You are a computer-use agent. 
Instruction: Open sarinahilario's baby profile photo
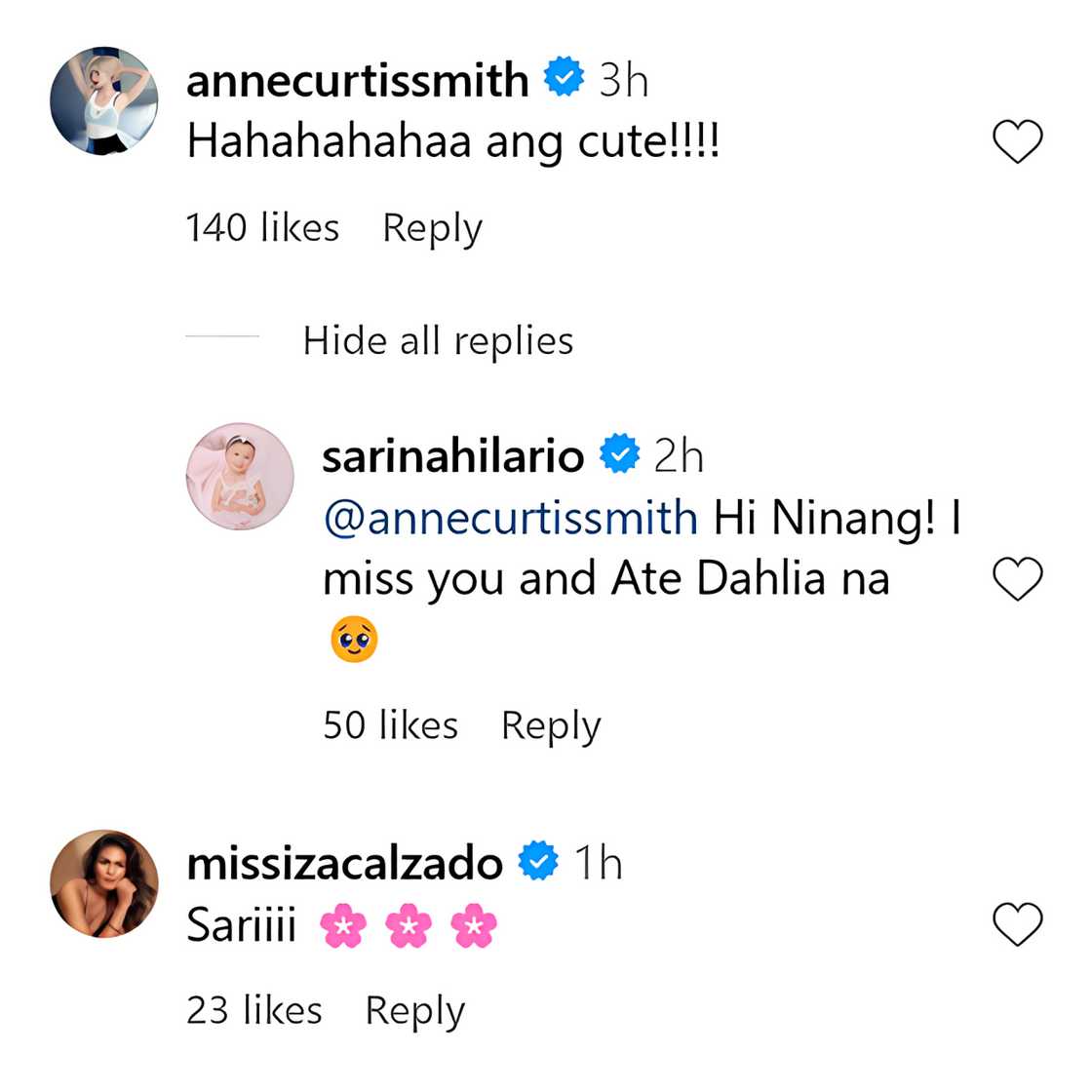point(240,477)
